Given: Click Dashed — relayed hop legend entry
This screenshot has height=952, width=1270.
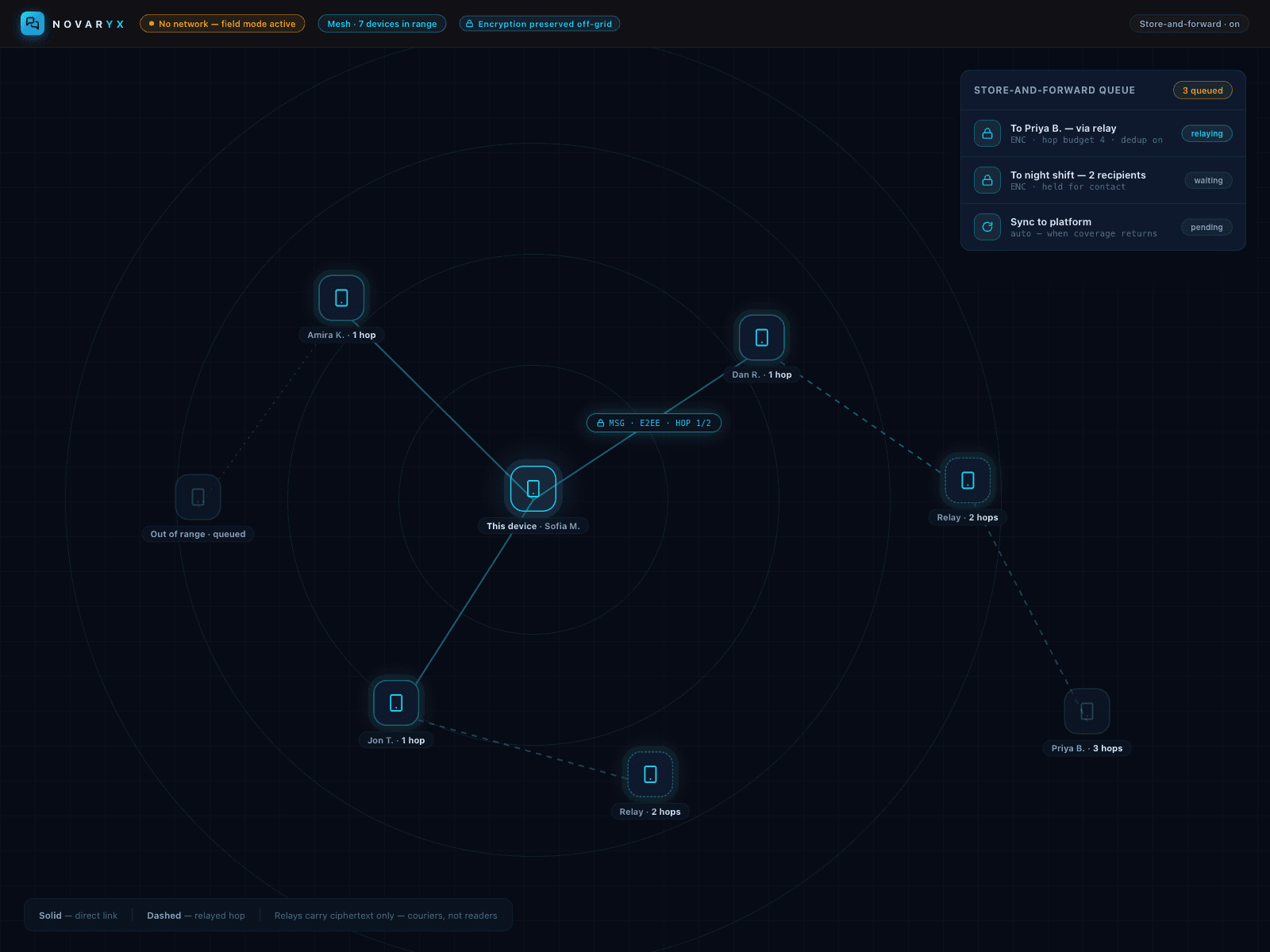Looking at the screenshot, I should 196,916.
